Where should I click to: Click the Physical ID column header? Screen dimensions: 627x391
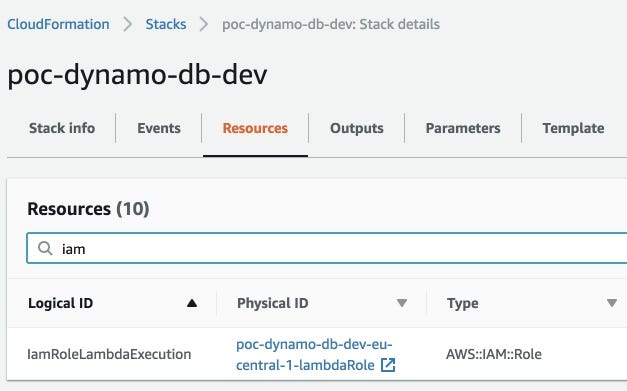pyautogui.click(x=273, y=303)
